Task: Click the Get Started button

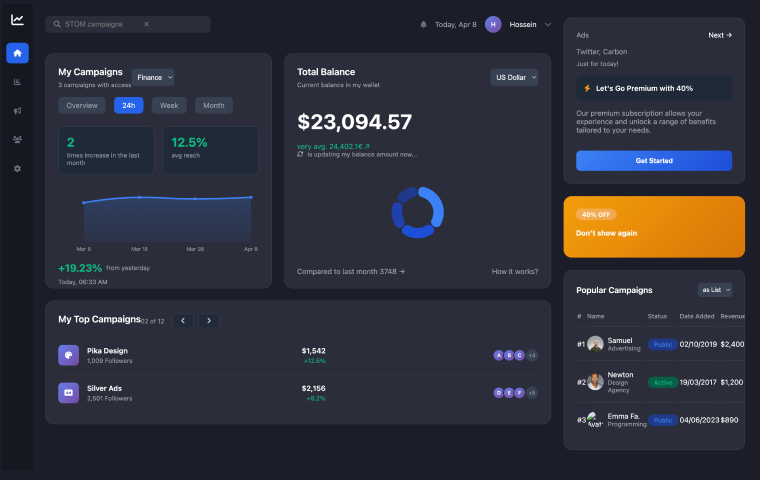Action: coord(654,161)
